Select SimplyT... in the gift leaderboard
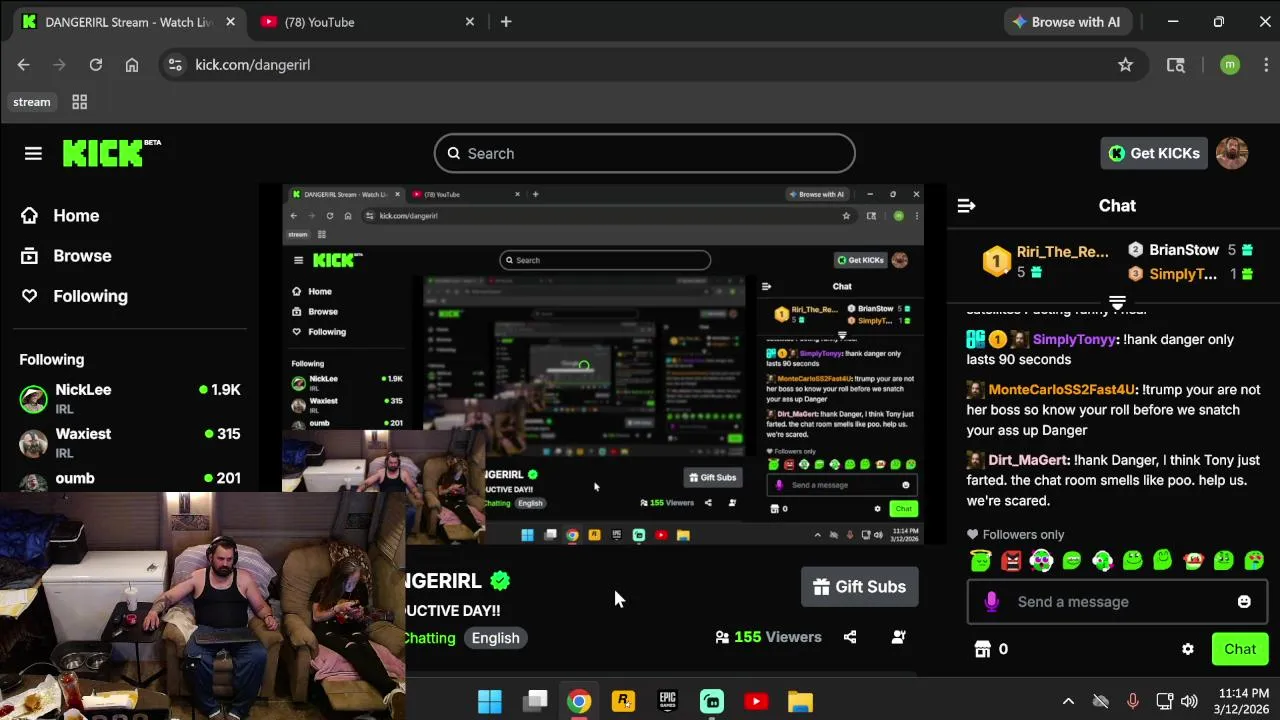 (x=1190, y=274)
